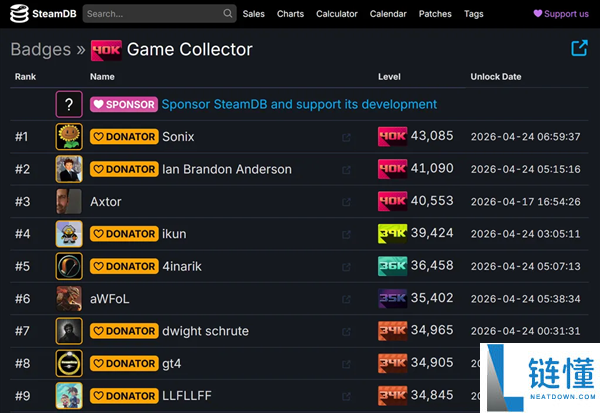This screenshot has height=413, width=600.
Task: Open the external link icon in dwight schrute's row
Action: pos(346,331)
